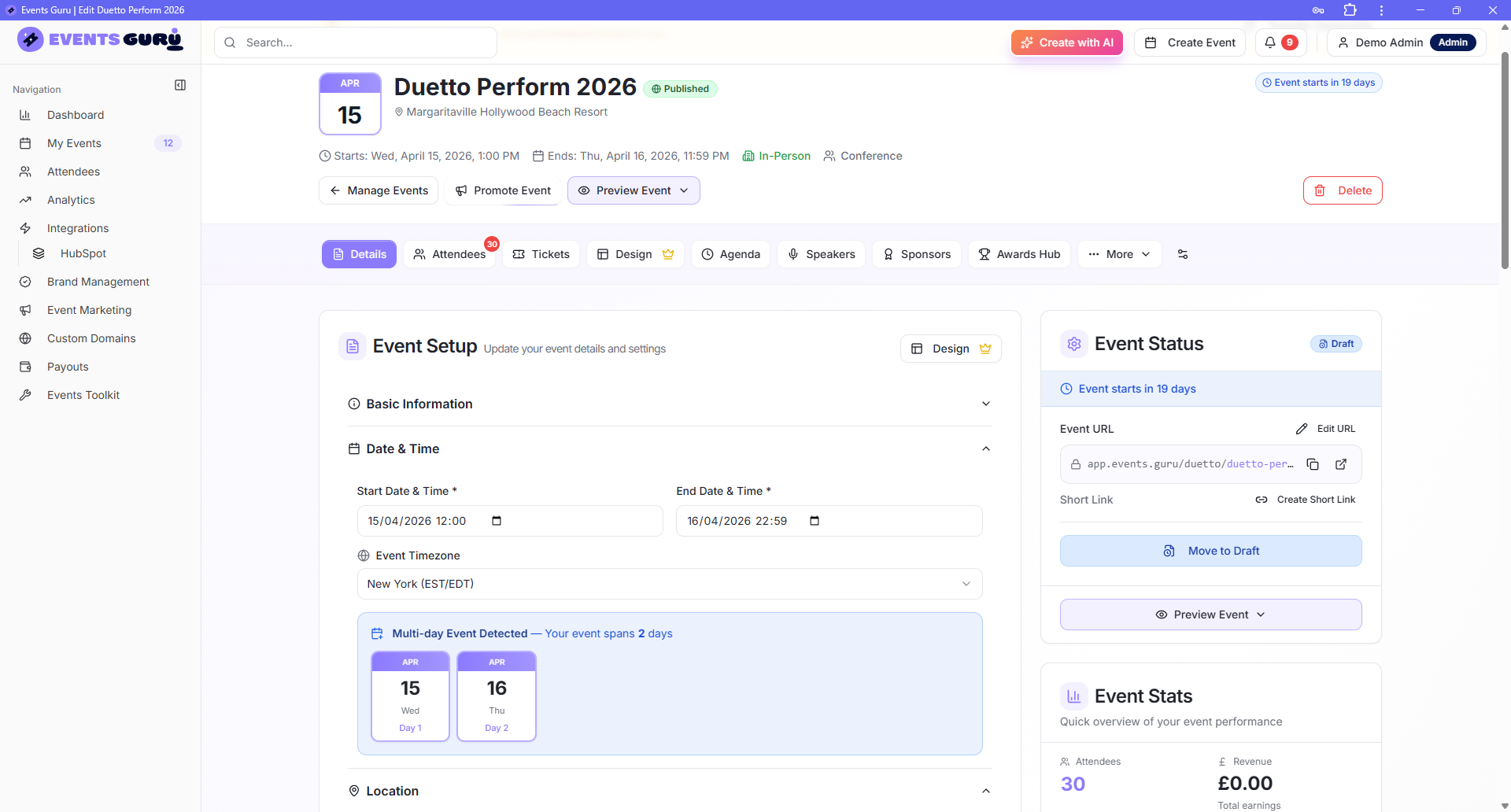Open event URL in new tab icon

[x=1341, y=464]
